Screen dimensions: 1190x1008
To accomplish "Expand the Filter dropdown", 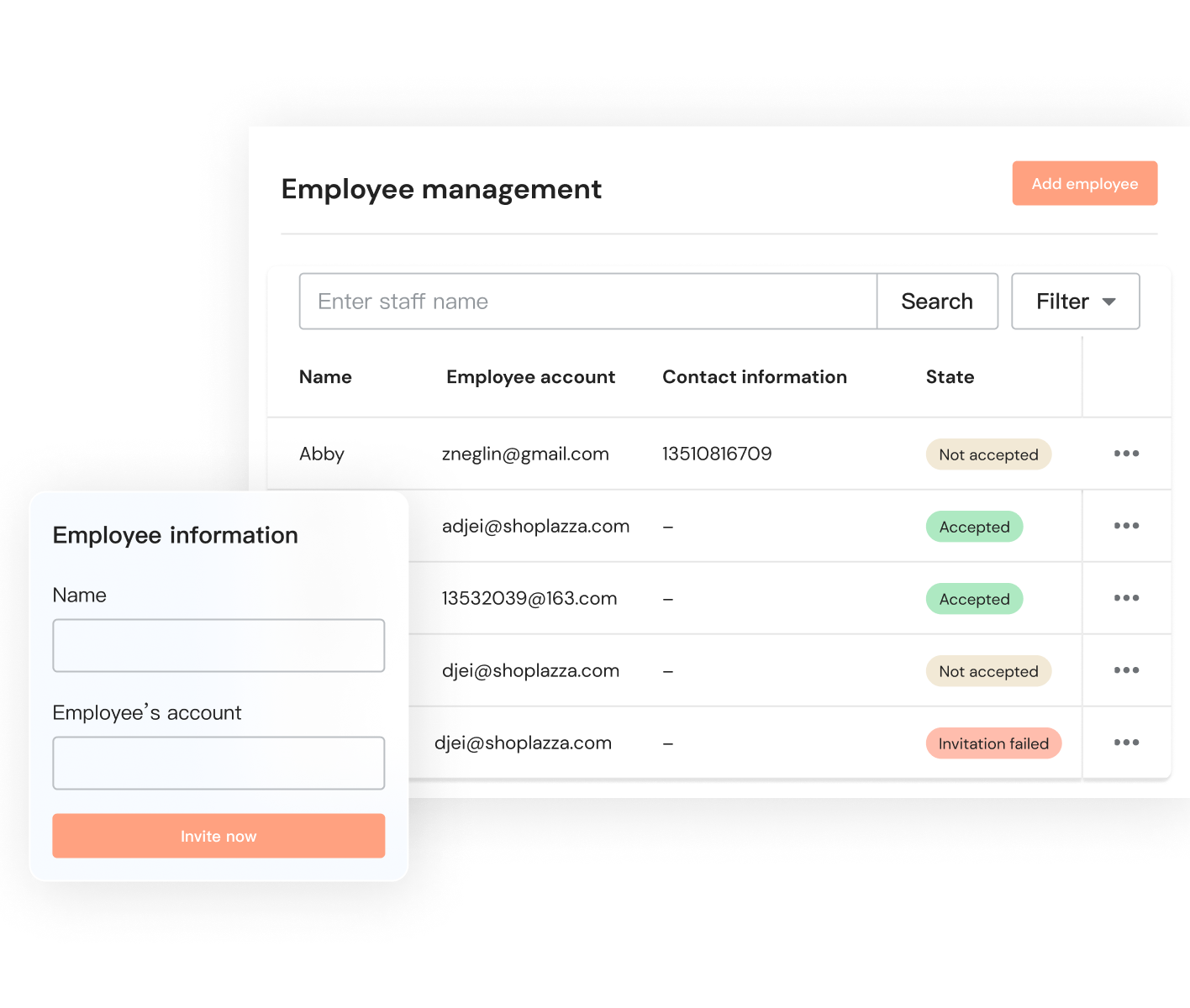I will point(1075,302).
